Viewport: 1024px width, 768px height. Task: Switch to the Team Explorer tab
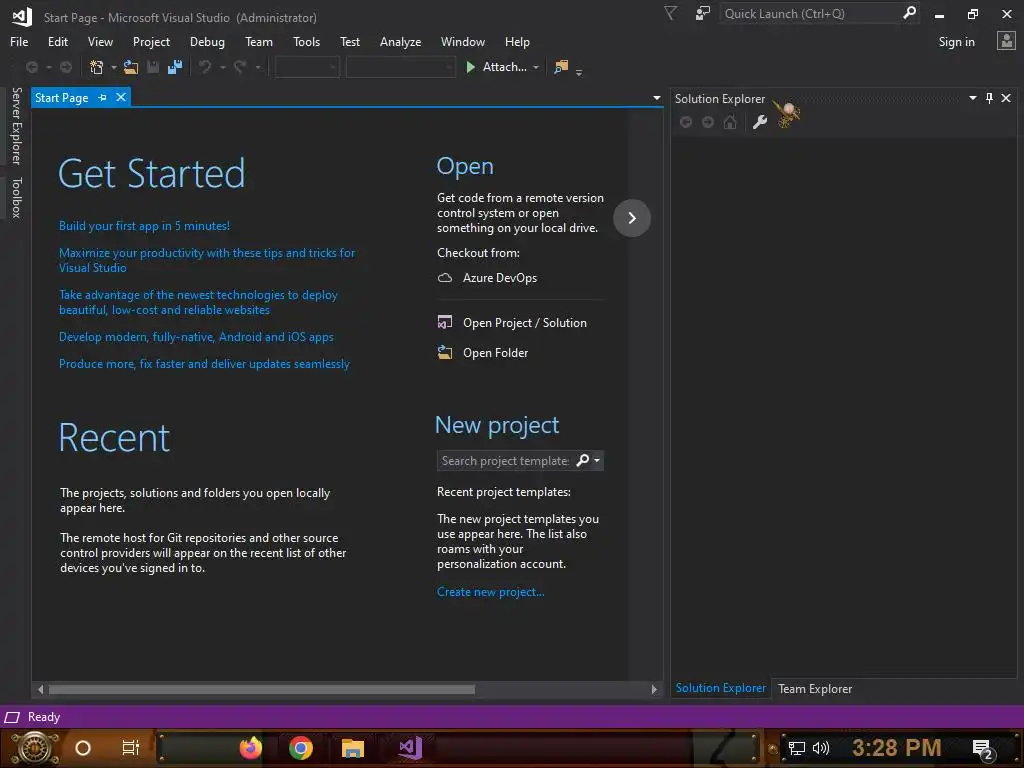[x=815, y=688]
